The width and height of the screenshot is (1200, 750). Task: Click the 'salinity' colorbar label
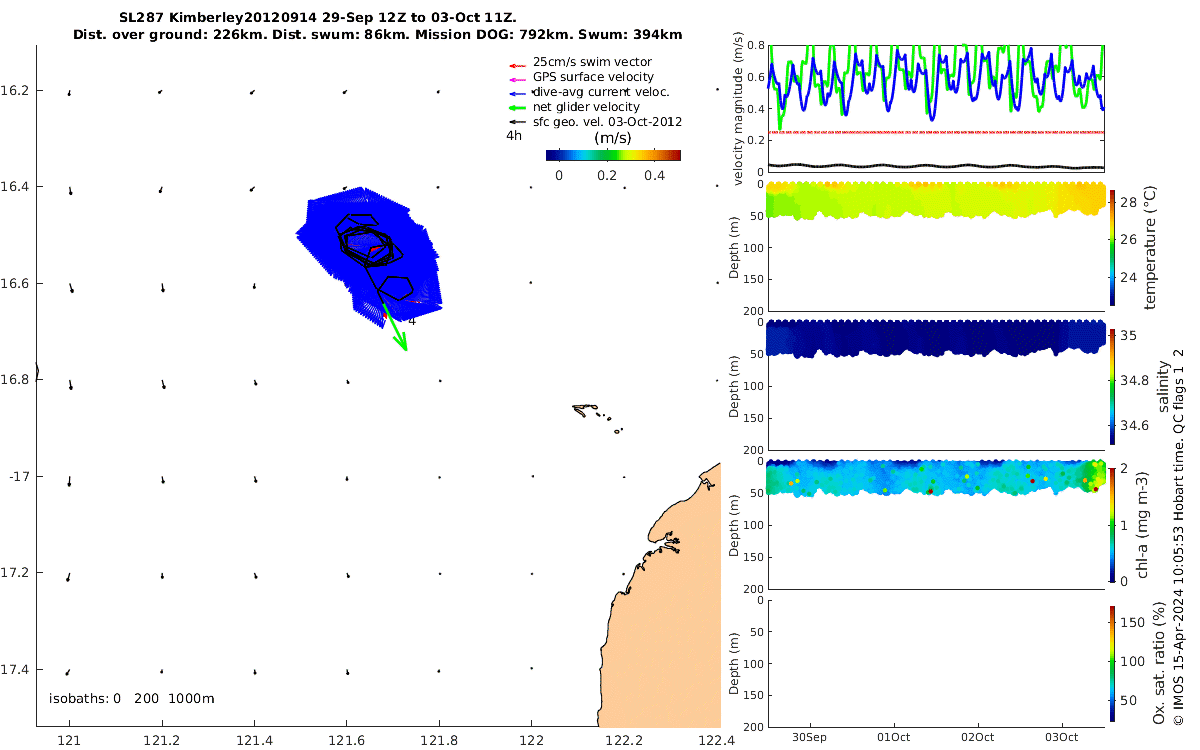coord(1162,386)
